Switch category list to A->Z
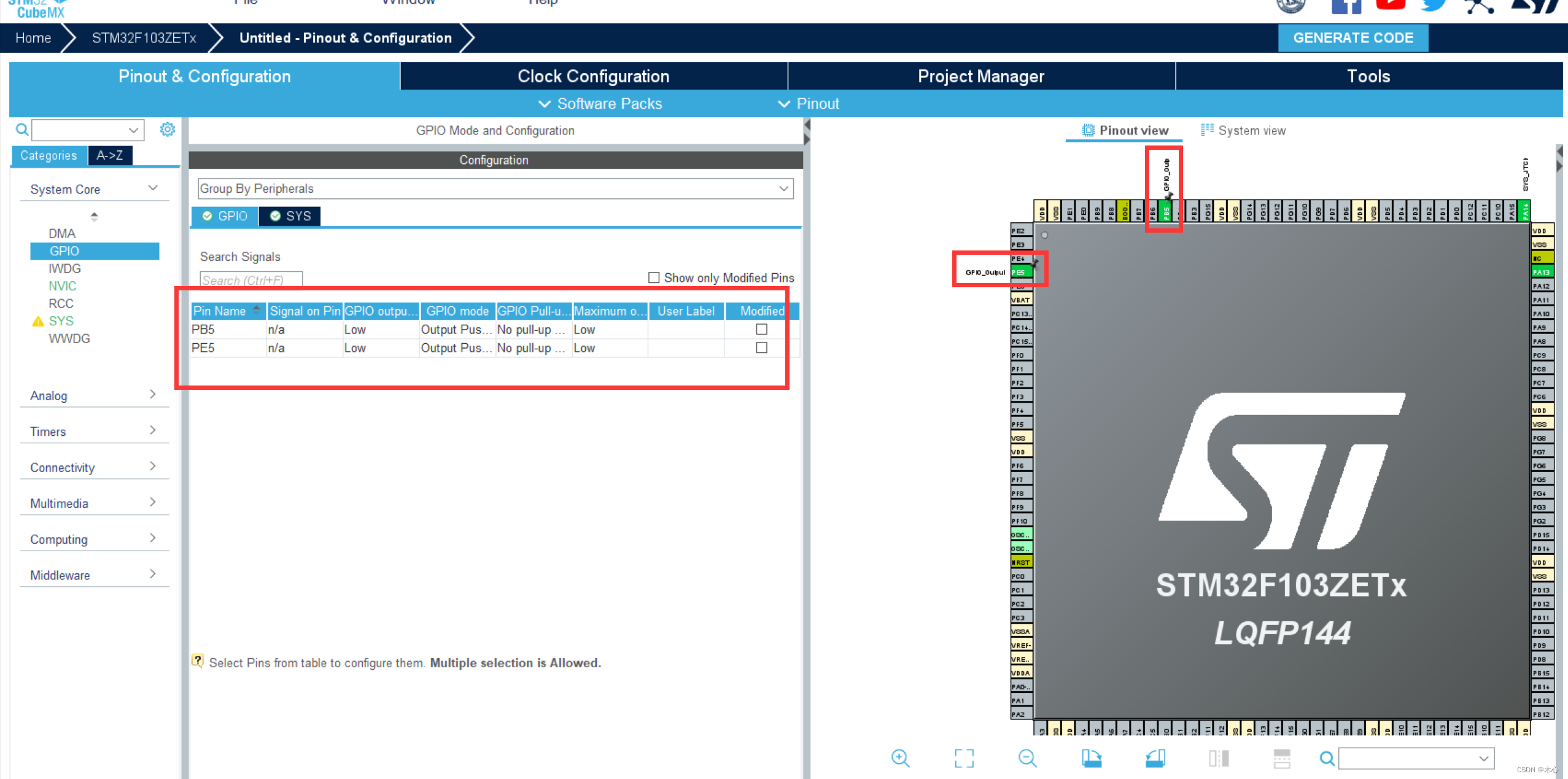Screen dimensions: 1568x779 point(109,155)
